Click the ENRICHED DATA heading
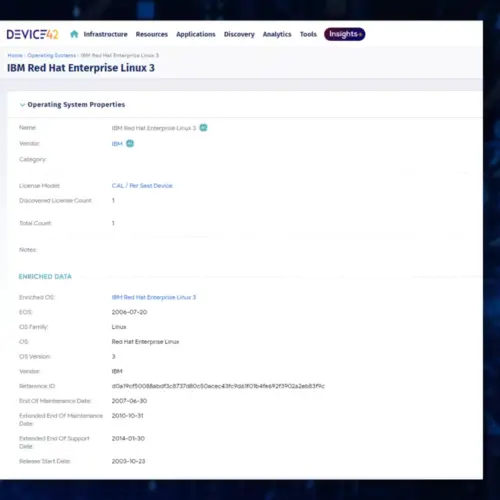500x500 pixels. pyautogui.click(x=45, y=276)
